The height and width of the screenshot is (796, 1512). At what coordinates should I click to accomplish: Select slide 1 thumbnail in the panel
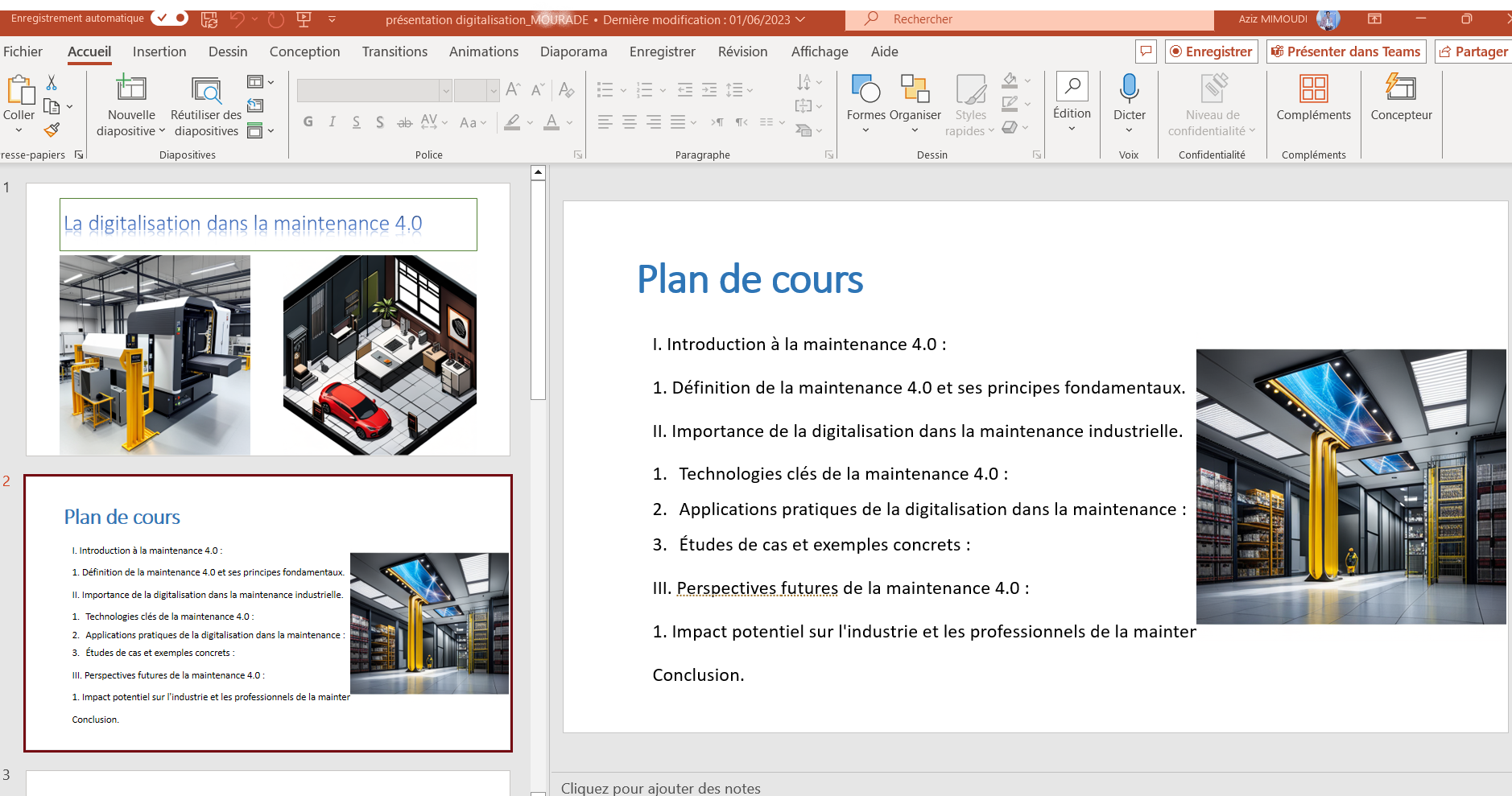click(x=268, y=320)
